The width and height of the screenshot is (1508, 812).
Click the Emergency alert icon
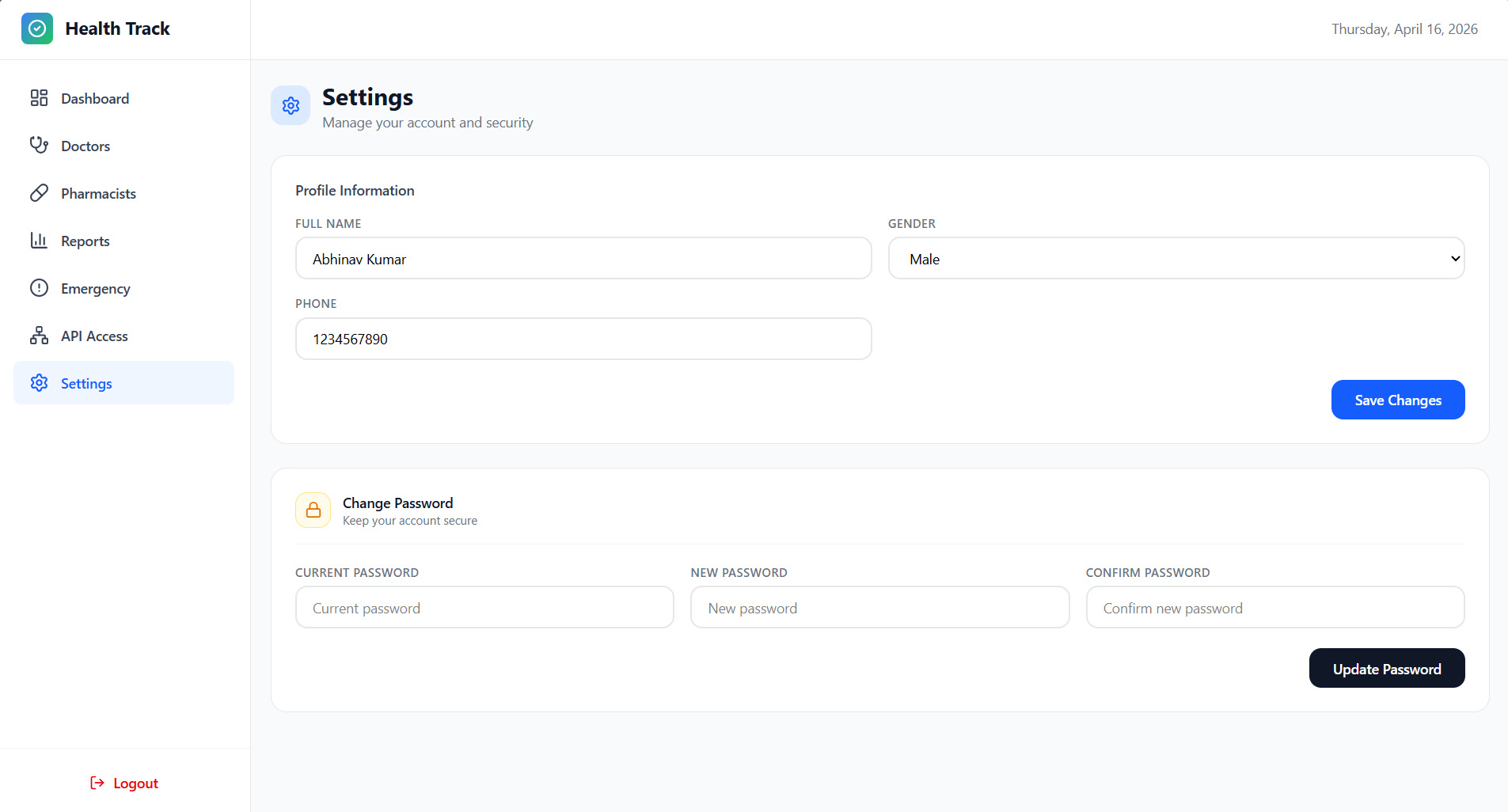point(40,287)
